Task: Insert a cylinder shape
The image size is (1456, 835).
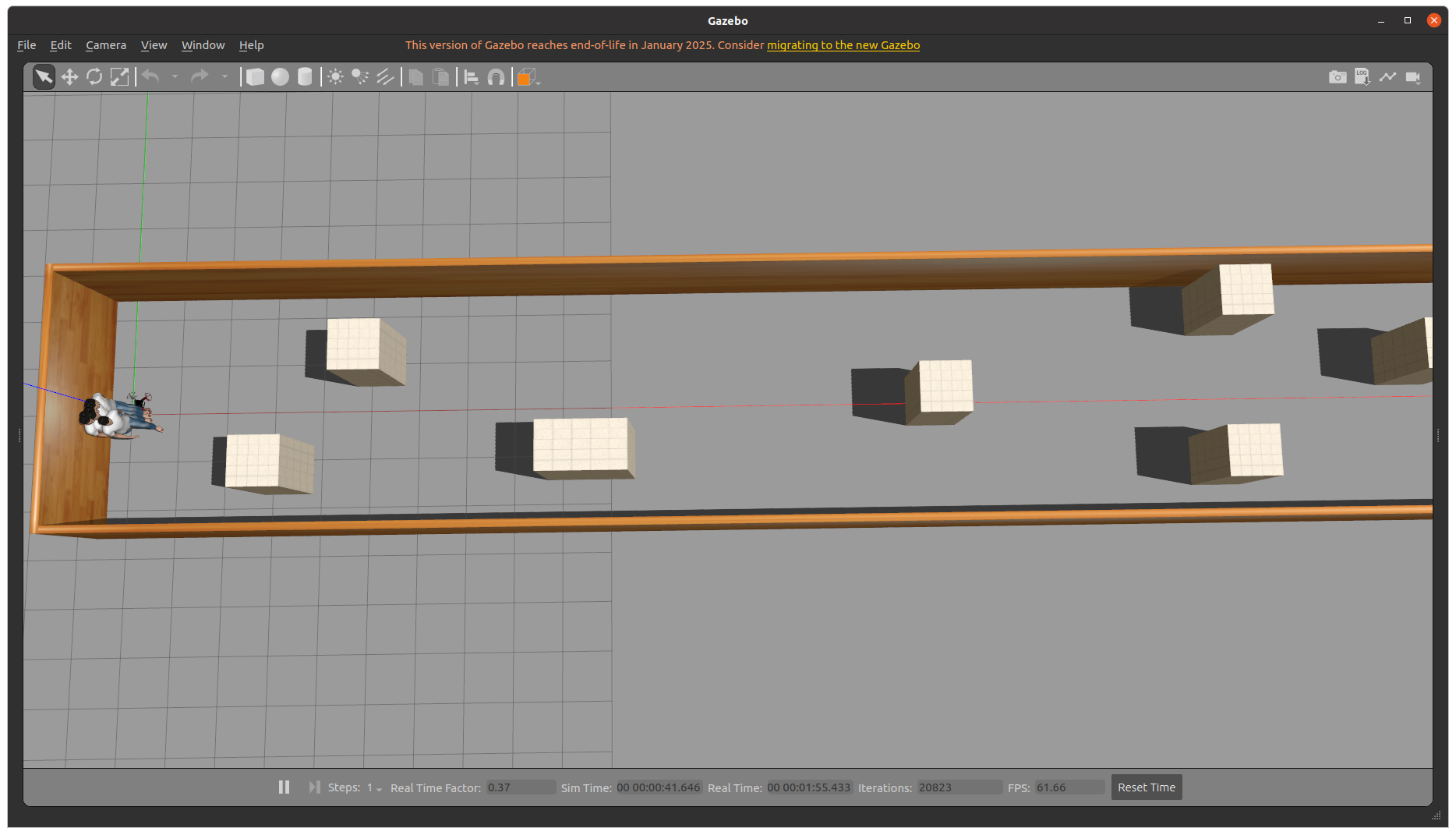Action: click(305, 76)
